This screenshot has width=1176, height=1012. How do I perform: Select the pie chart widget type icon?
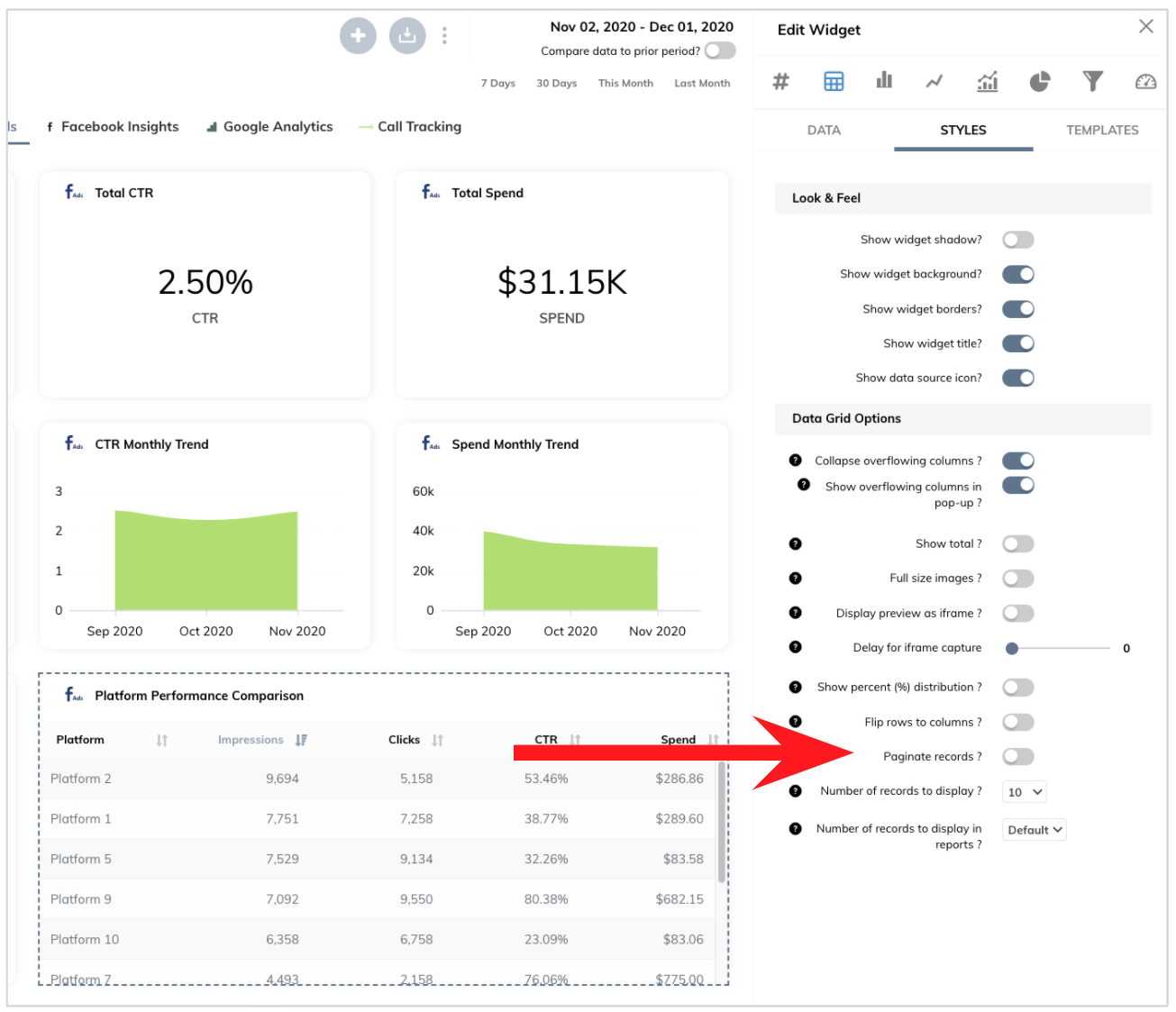pos(1040,82)
